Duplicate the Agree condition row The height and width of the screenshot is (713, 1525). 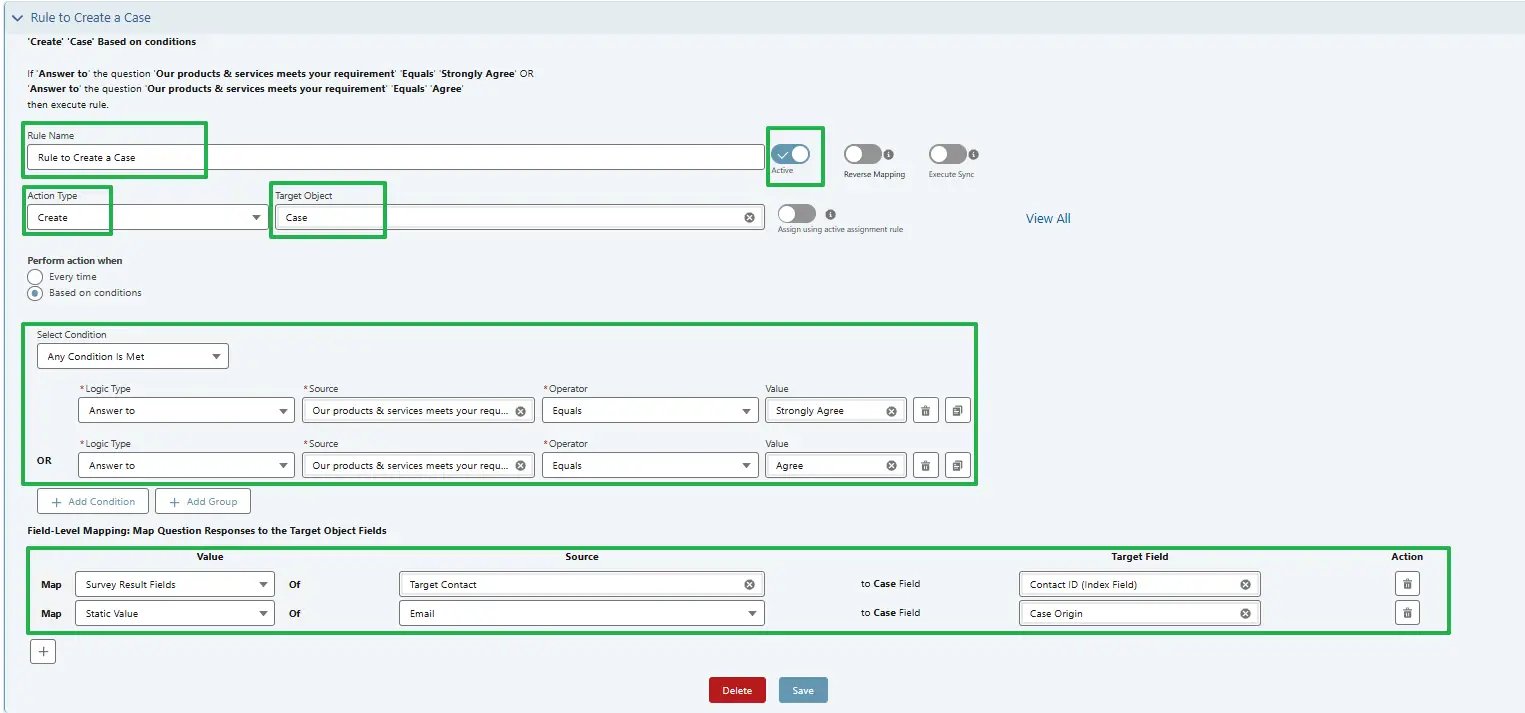tap(958, 465)
